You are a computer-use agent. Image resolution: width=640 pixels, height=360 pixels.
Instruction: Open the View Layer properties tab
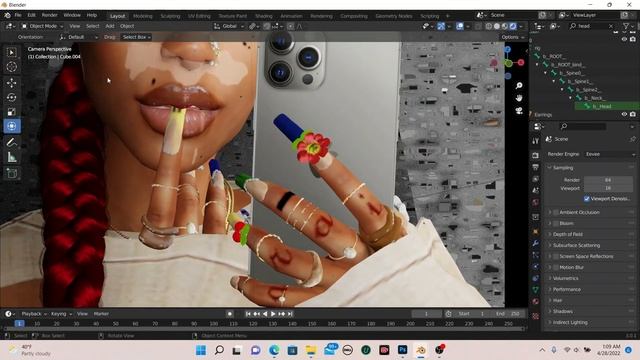(536, 179)
